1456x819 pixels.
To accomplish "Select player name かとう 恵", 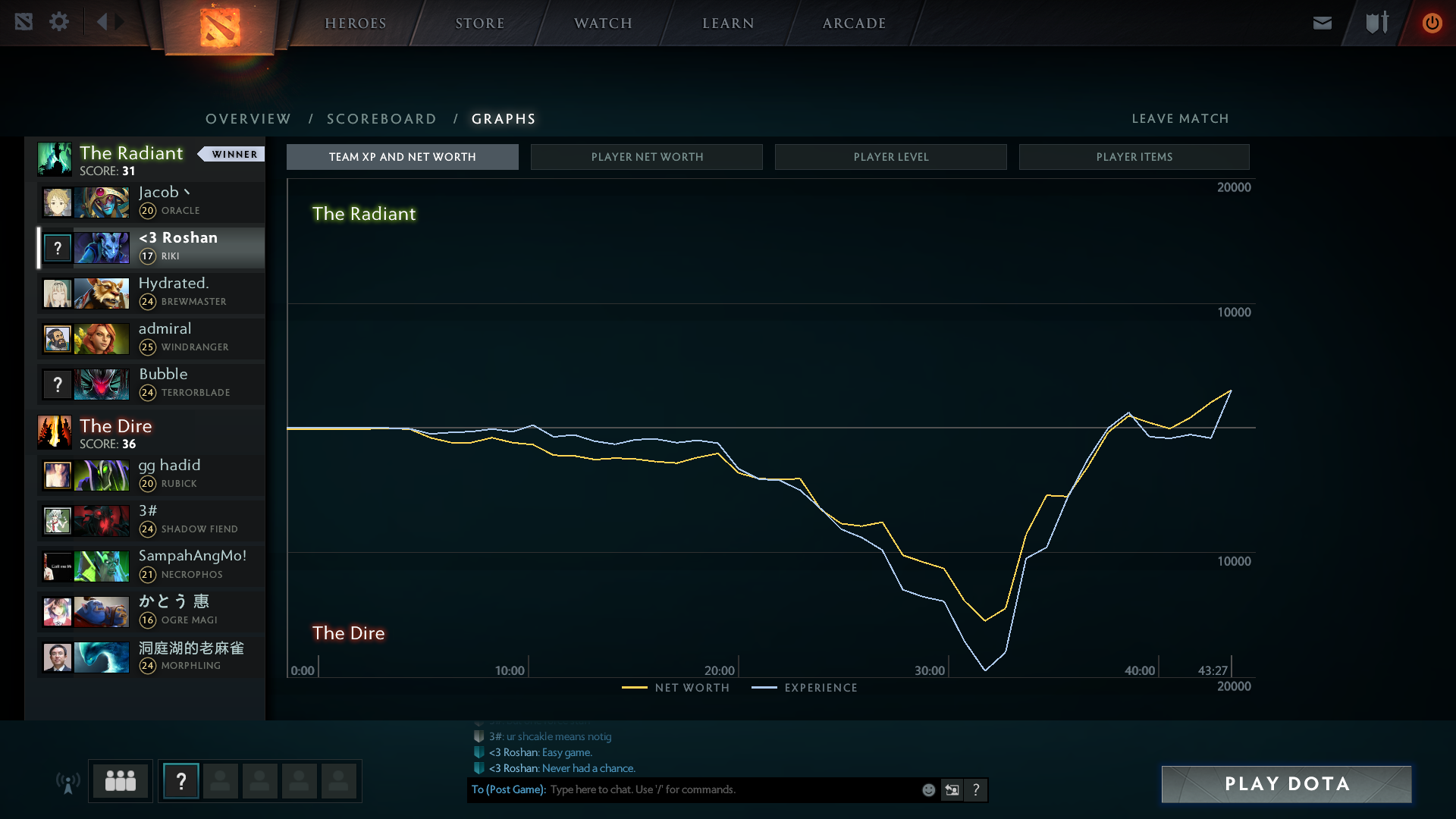I will (174, 601).
